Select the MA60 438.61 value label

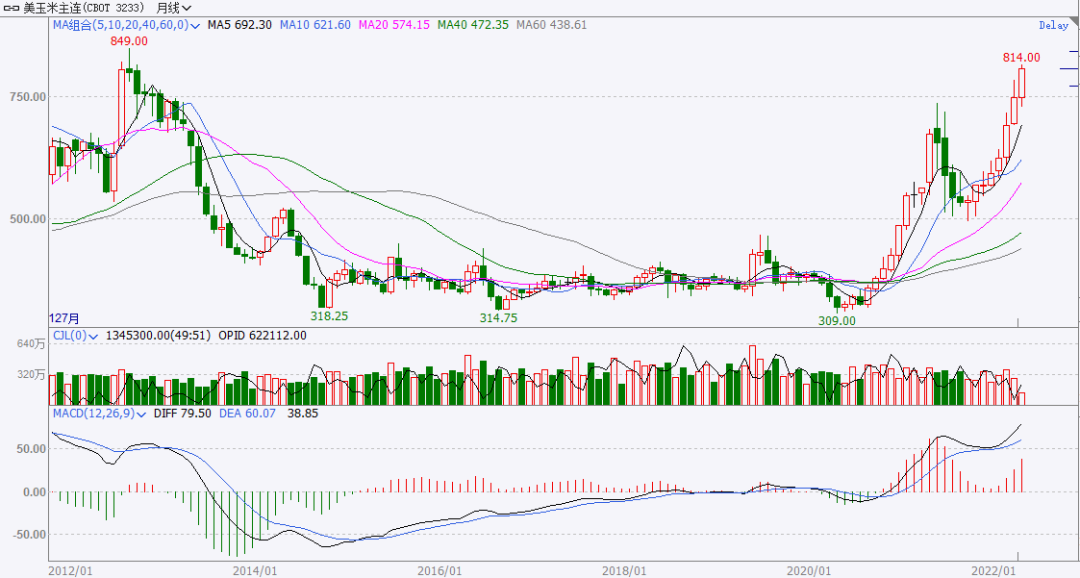(x=552, y=25)
